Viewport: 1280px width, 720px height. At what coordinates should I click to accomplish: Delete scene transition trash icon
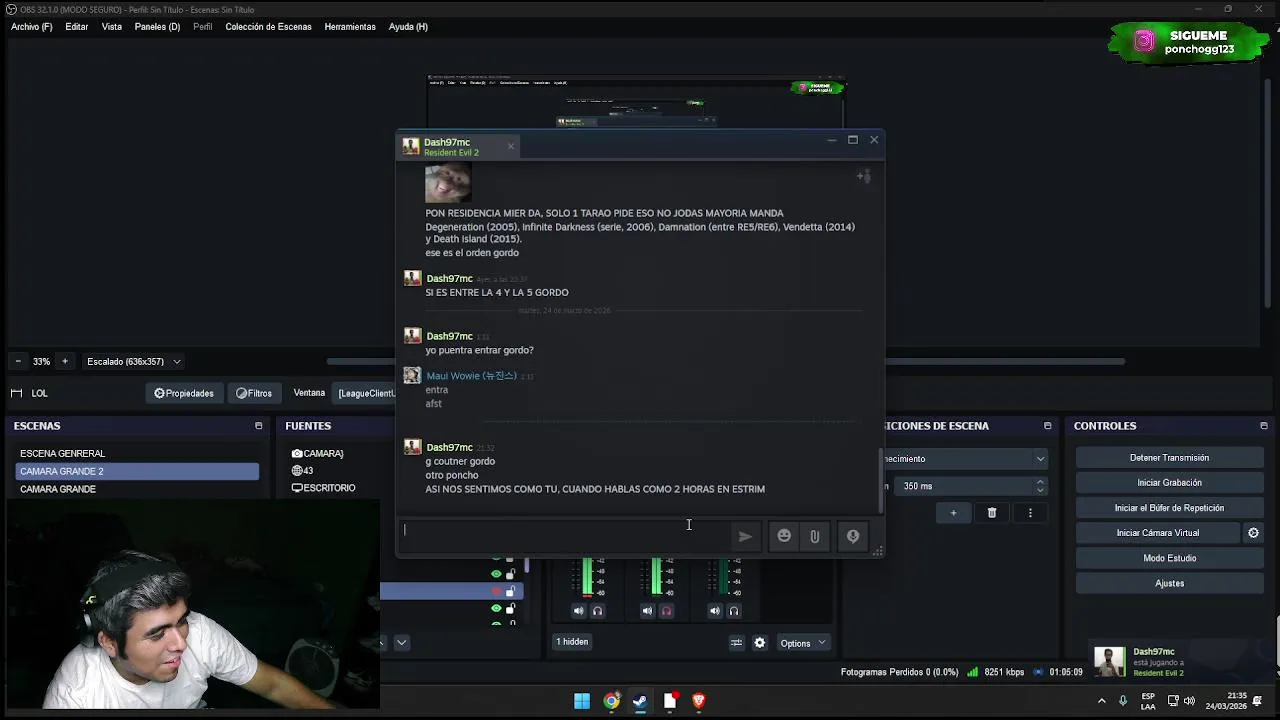[x=992, y=513]
